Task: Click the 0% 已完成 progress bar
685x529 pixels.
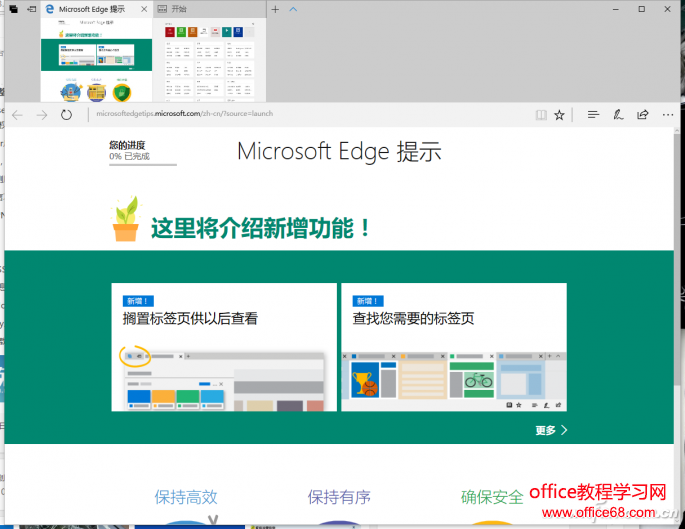Action: (x=143, y=165)
